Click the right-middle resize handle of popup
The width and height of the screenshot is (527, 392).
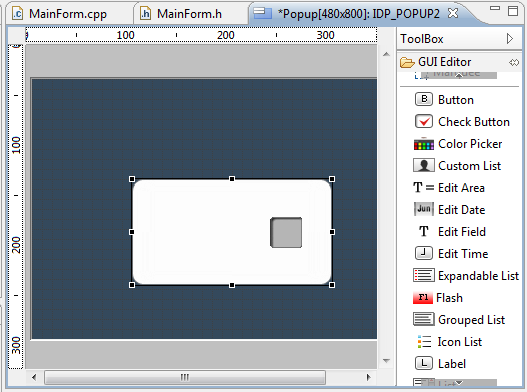pyautogui.click(x=332, y=232)
